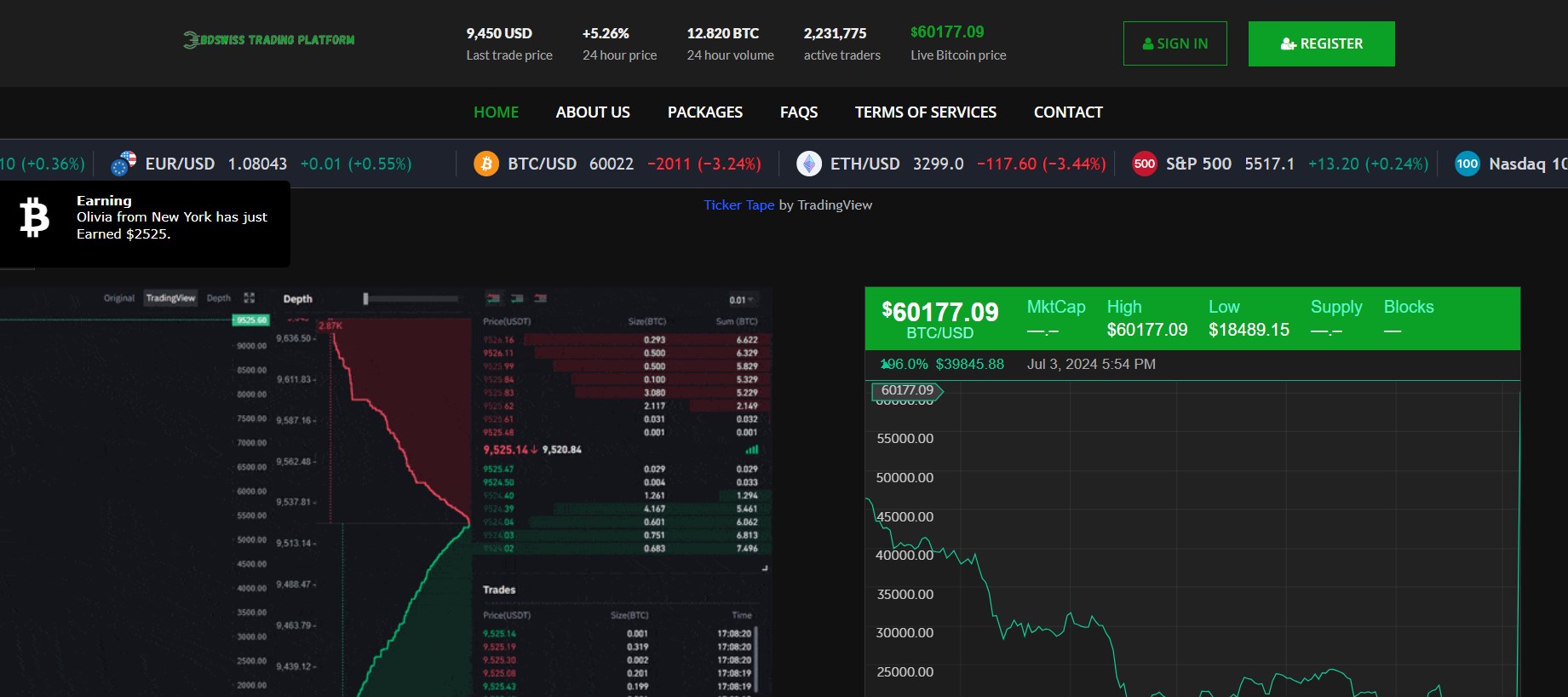Click the BTC/USD Bitcoin icon in ticker

click(486, 164)
